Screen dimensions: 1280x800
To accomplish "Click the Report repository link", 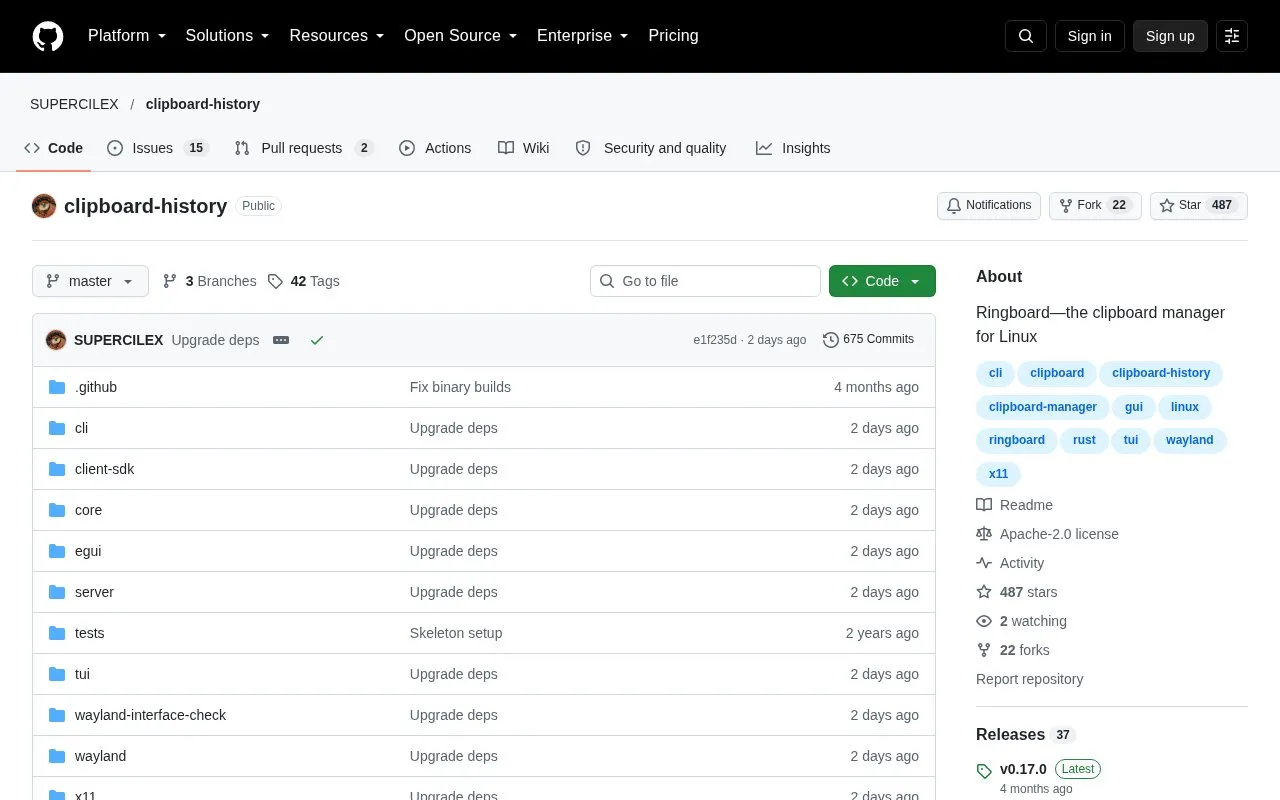I will pyautogui.click(x=1029, y=679).
